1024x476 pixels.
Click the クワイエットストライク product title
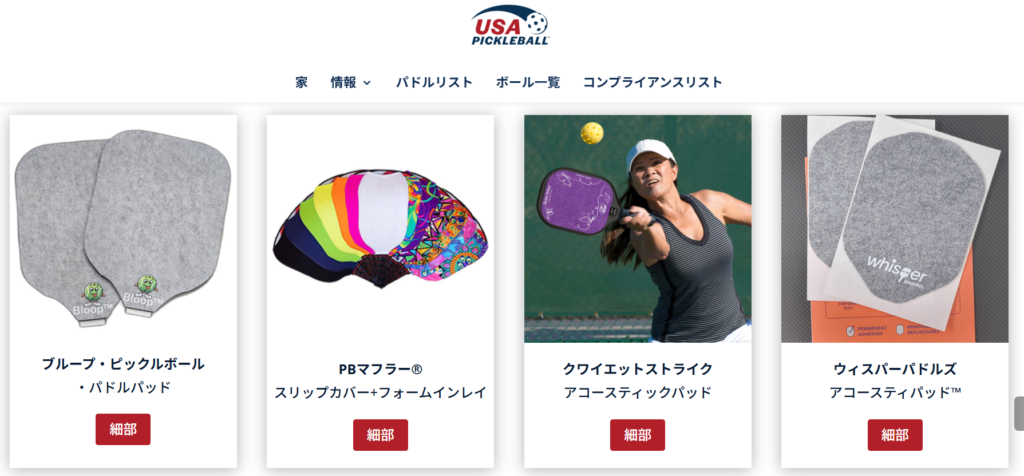tap(637, 369)
